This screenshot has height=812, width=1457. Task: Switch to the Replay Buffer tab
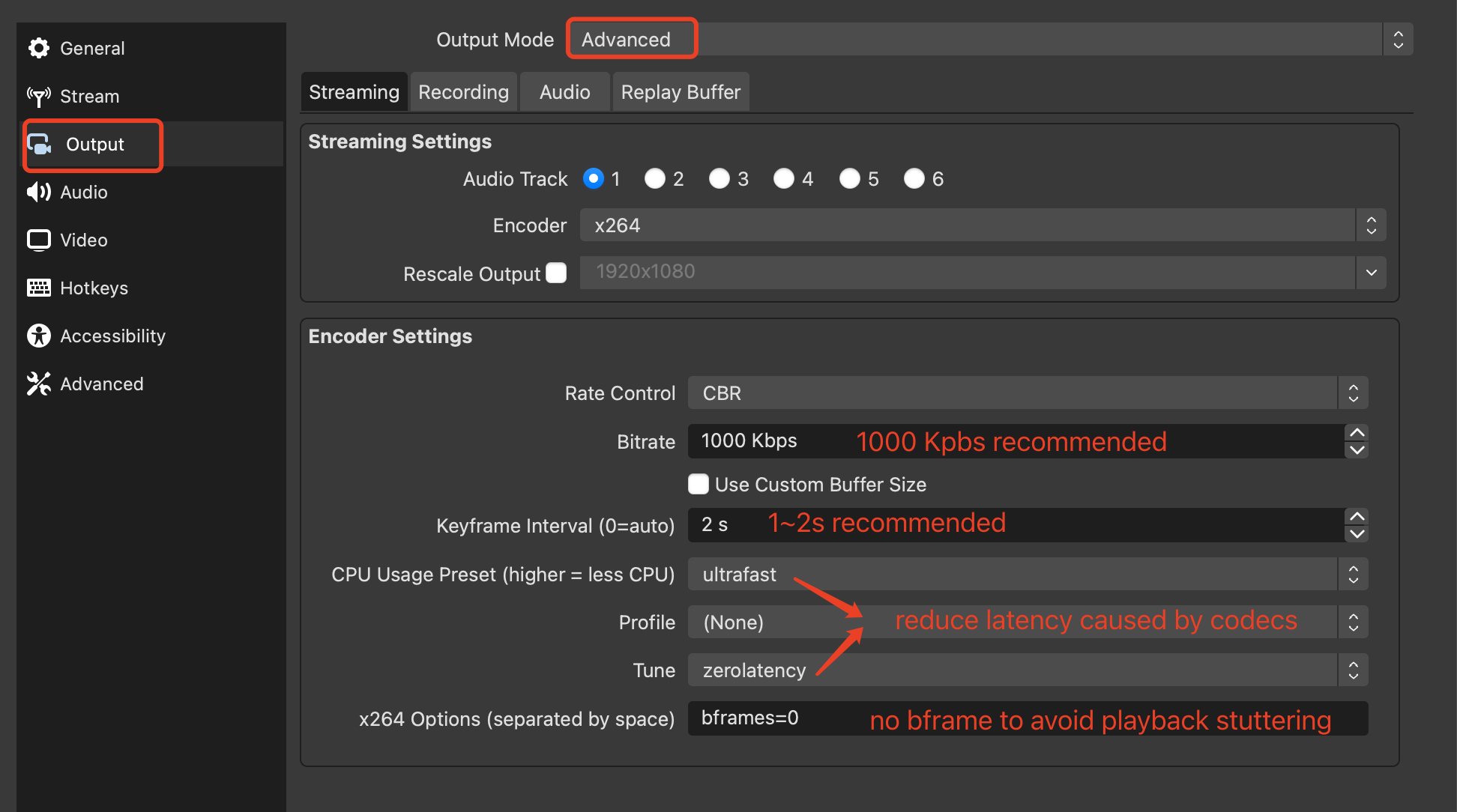coord(681,92)
